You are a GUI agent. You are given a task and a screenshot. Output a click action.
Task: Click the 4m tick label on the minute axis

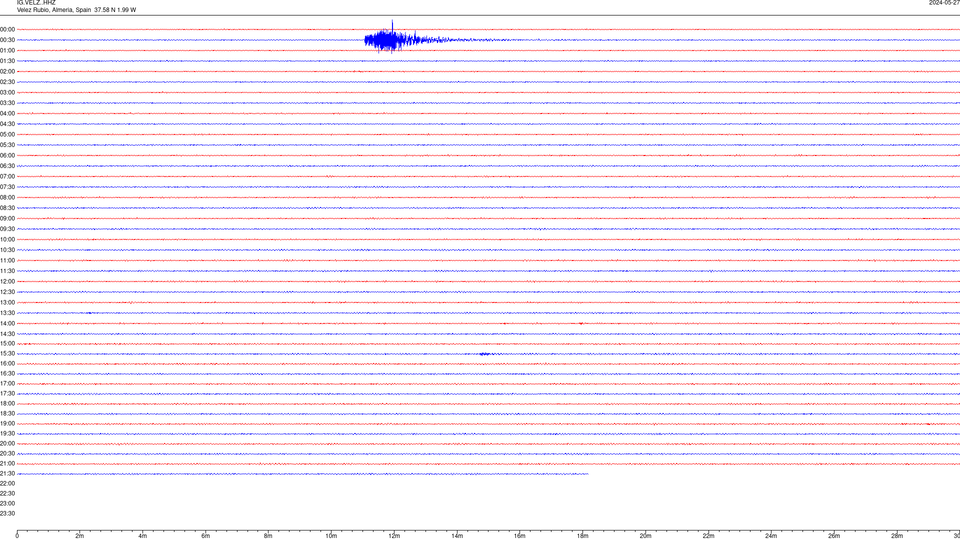[143, 536]
